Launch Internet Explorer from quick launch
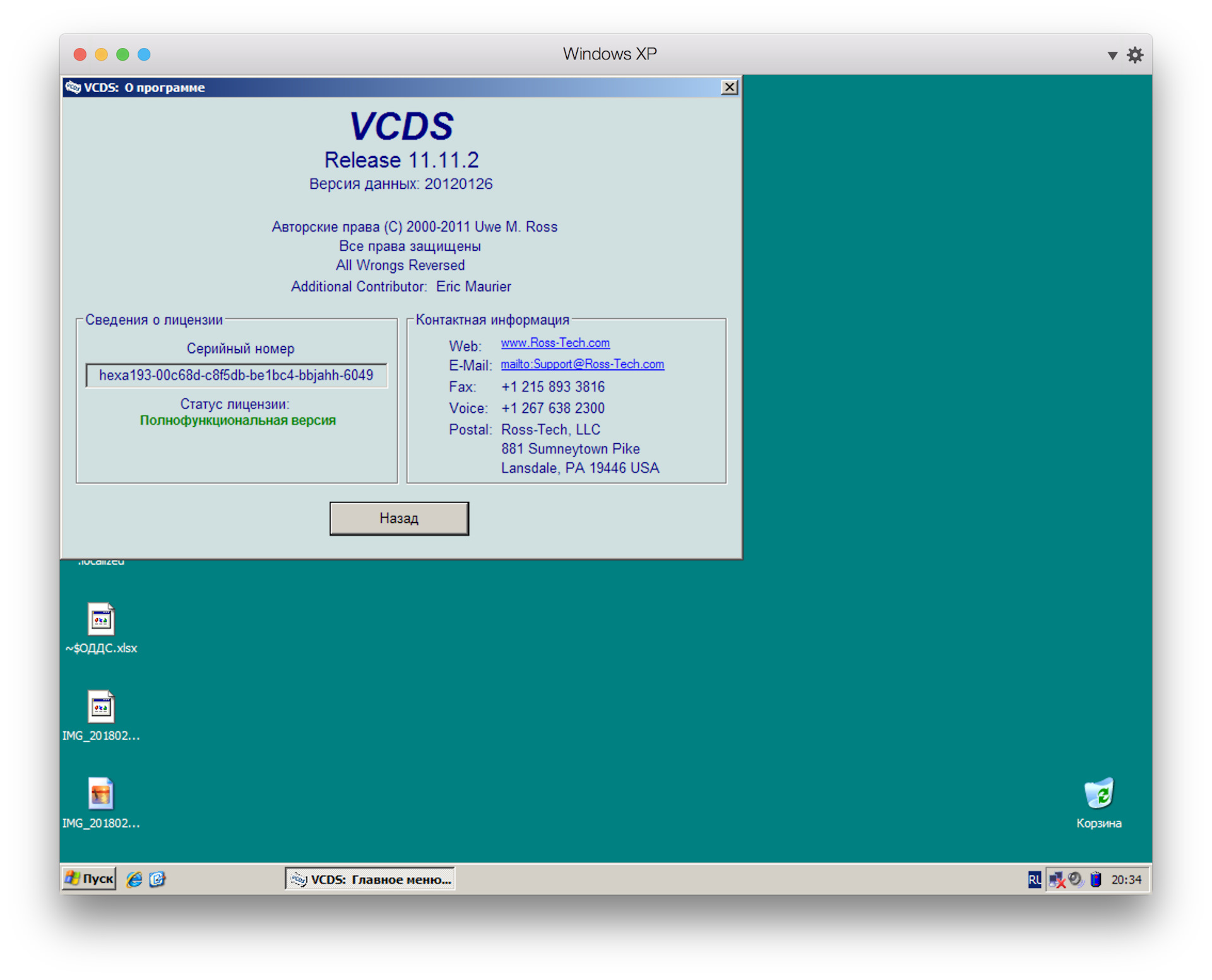Image resolution: width=1212 pixels, height=980 pixels. tap(134, 879)
